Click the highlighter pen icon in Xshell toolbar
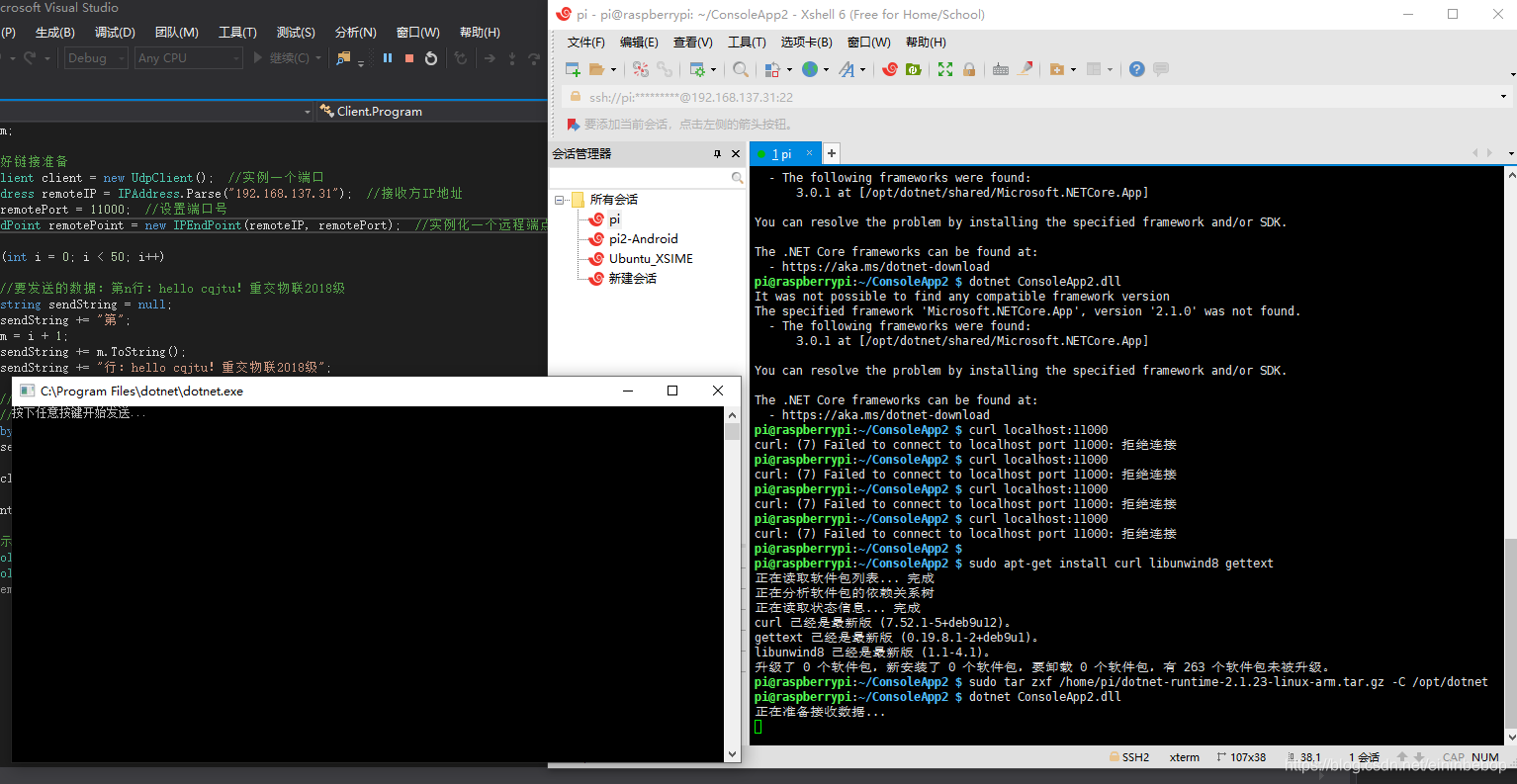Viewport: 1517px width, 784px height. pos(1026,69)
